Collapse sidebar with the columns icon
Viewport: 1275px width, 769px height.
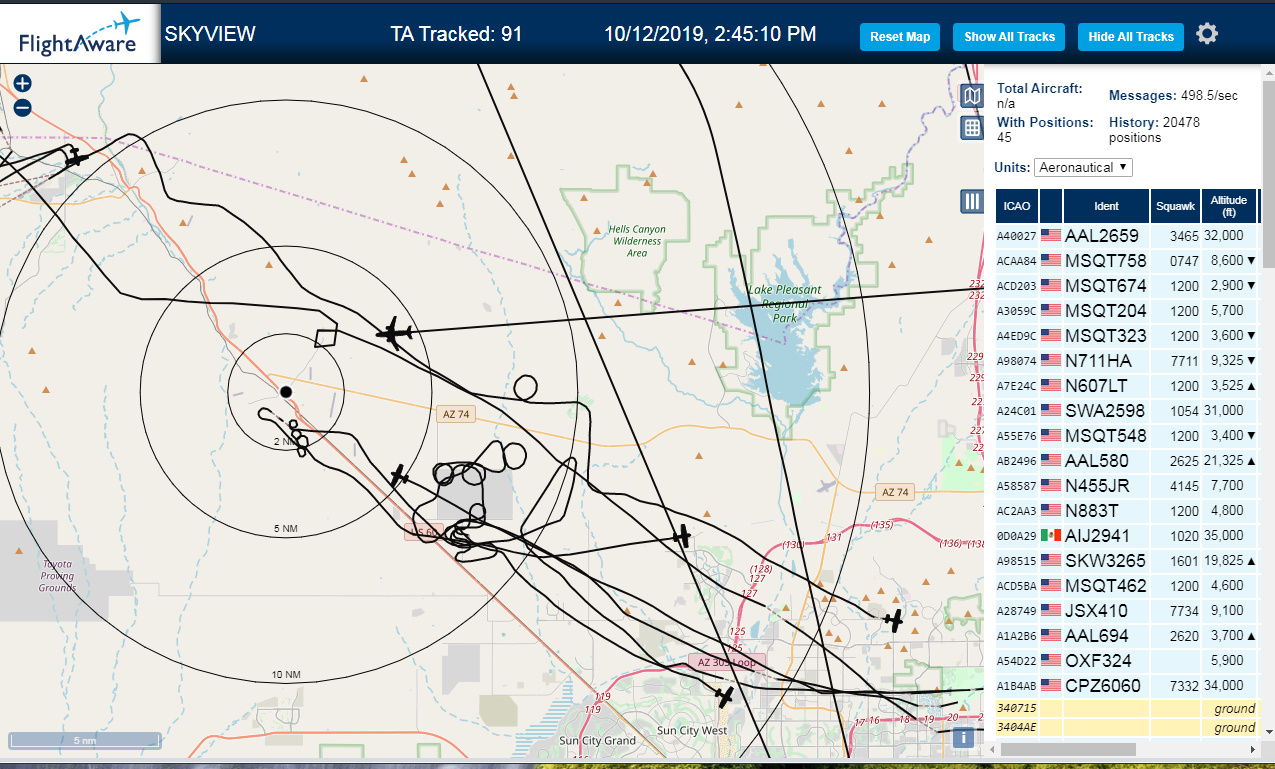(972, 201)
